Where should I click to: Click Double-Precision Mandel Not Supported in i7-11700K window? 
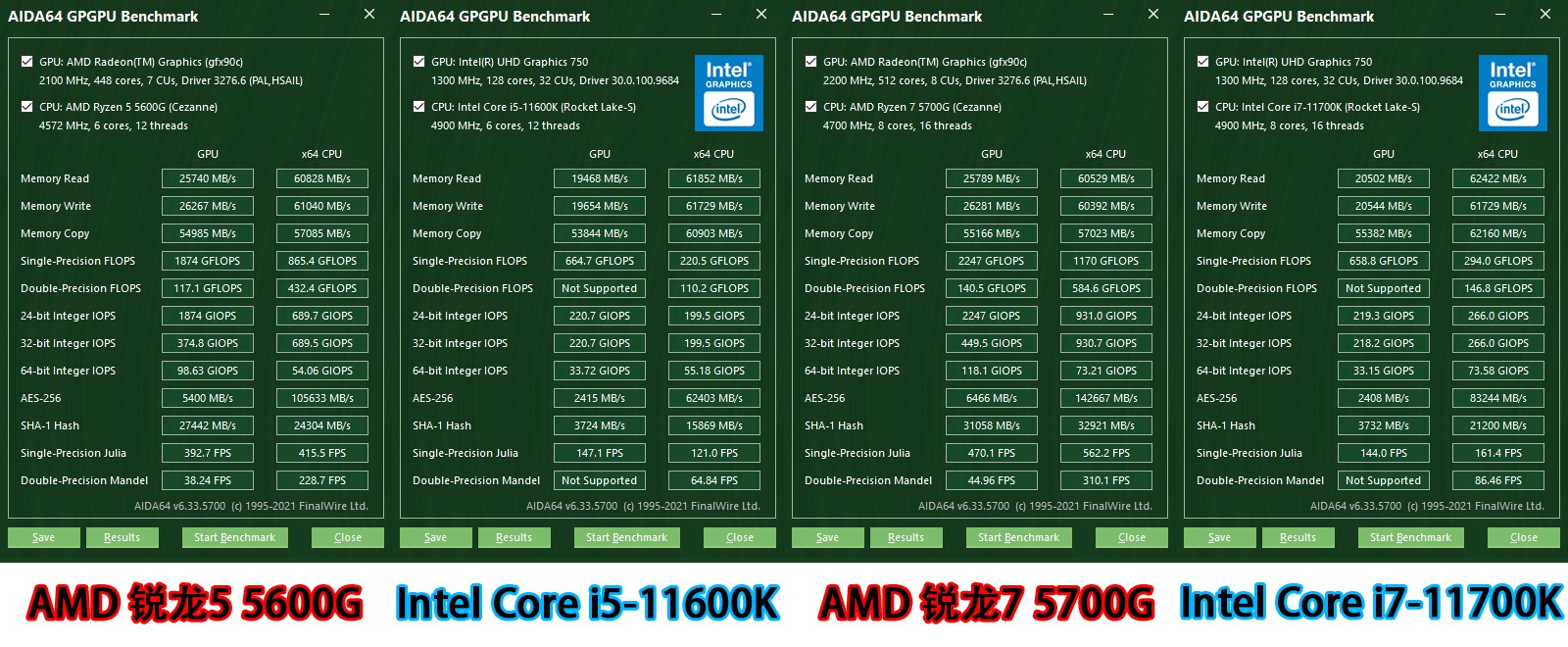(x=1384, y=480)
